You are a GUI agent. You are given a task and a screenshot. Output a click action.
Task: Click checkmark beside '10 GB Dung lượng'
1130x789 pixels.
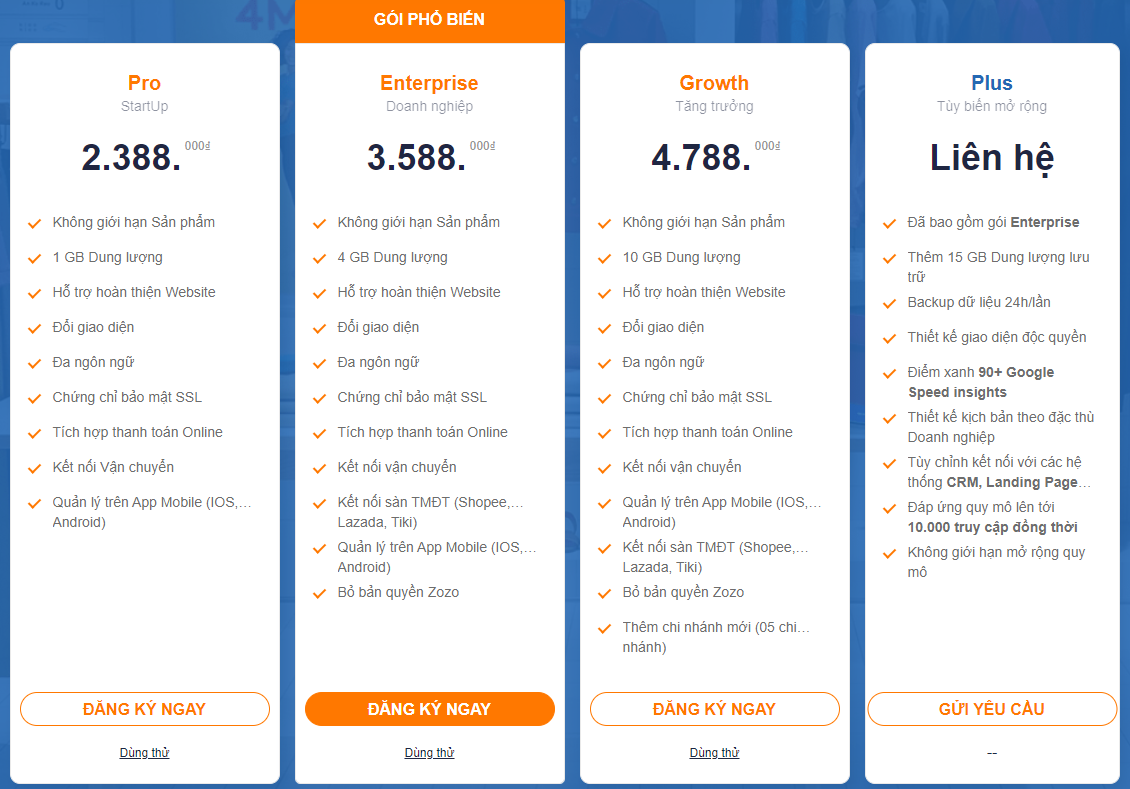click(x=604, y=259)
